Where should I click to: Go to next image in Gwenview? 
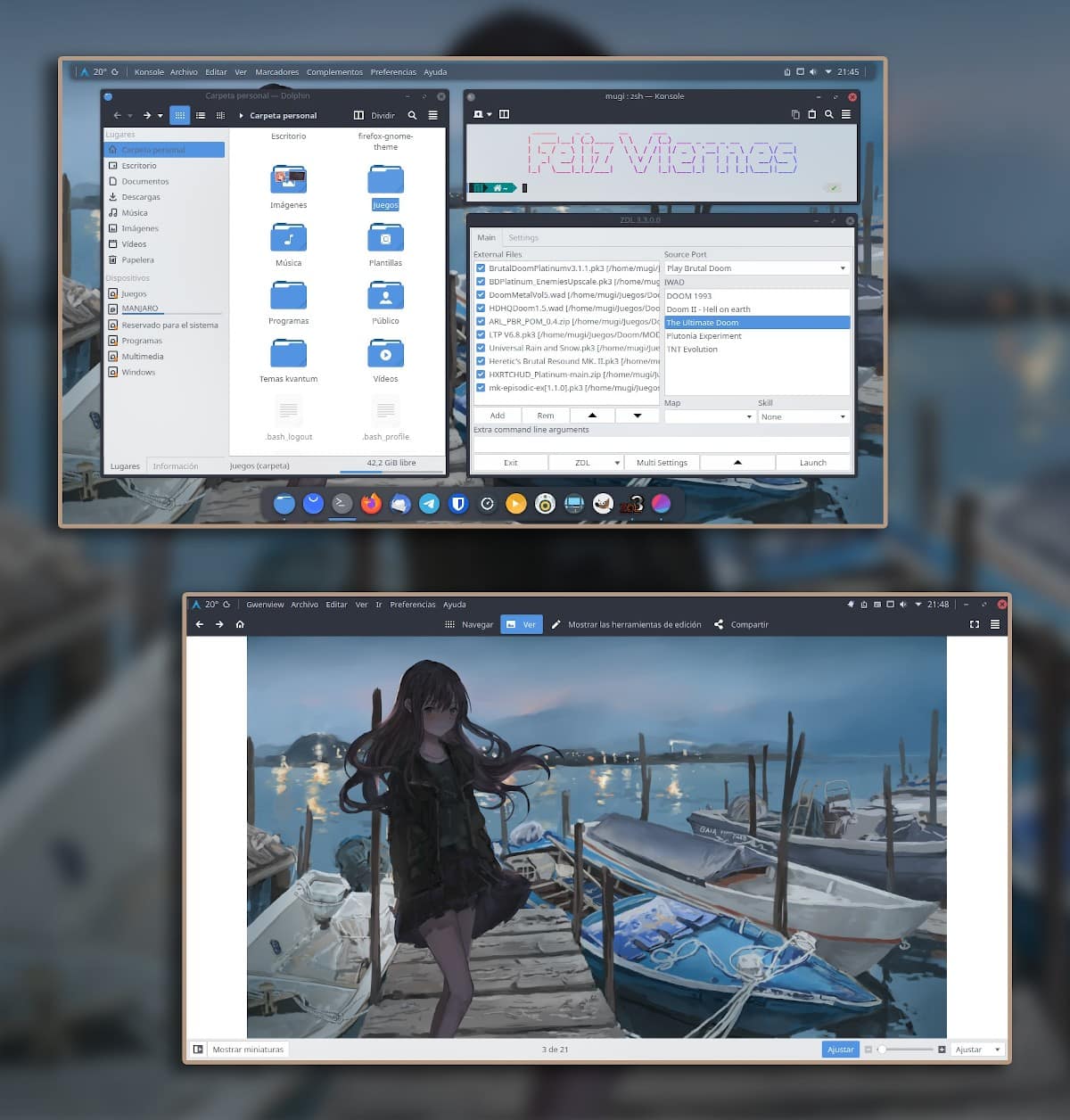coord(219,624)
